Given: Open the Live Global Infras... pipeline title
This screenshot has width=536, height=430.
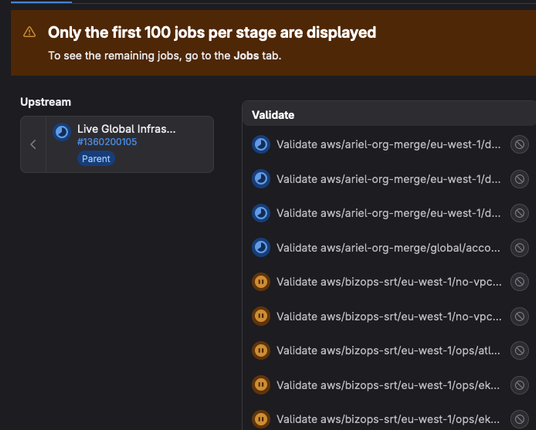Looking at the screenshot, I should pos(126,129).
